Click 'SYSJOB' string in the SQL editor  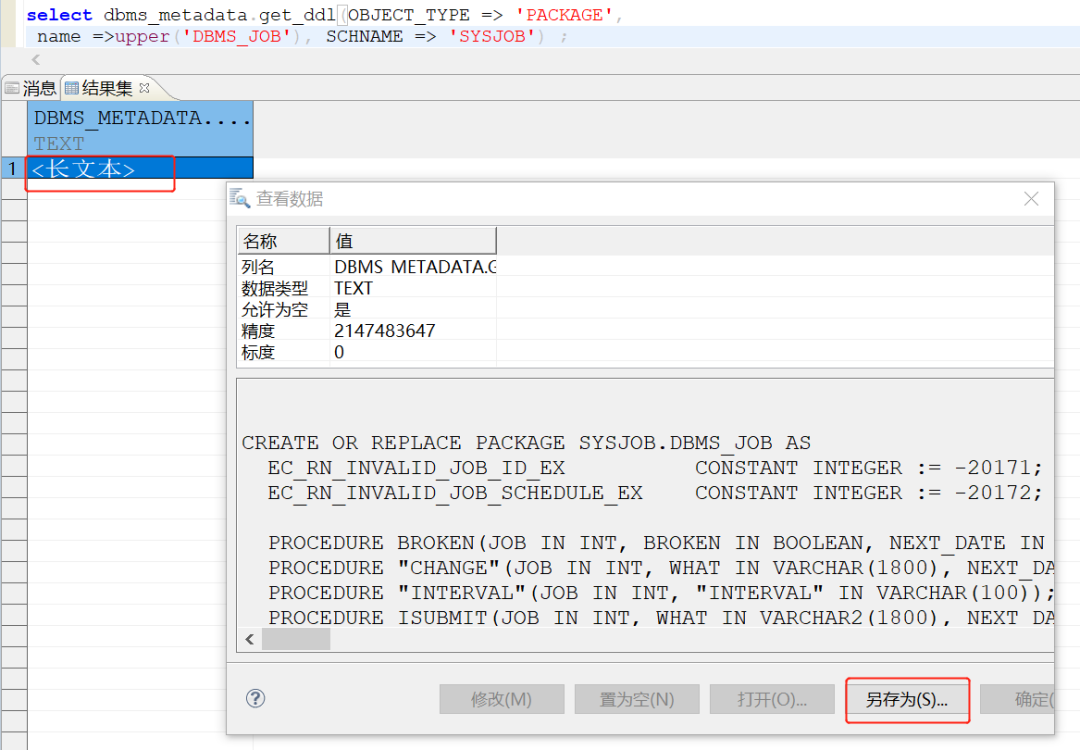(492, 36)
